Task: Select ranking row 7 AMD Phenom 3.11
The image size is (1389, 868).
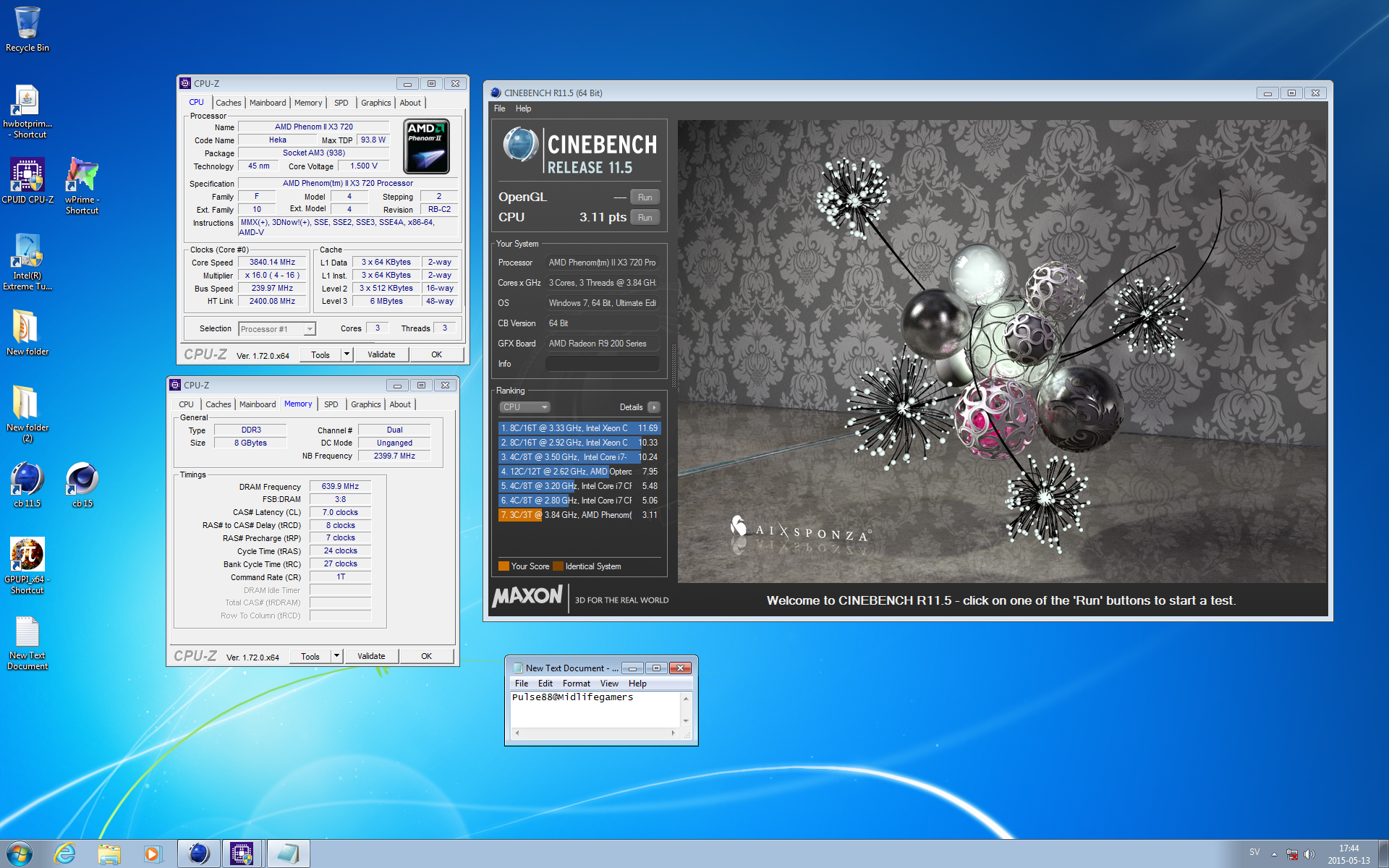Action: pos(579,515)
